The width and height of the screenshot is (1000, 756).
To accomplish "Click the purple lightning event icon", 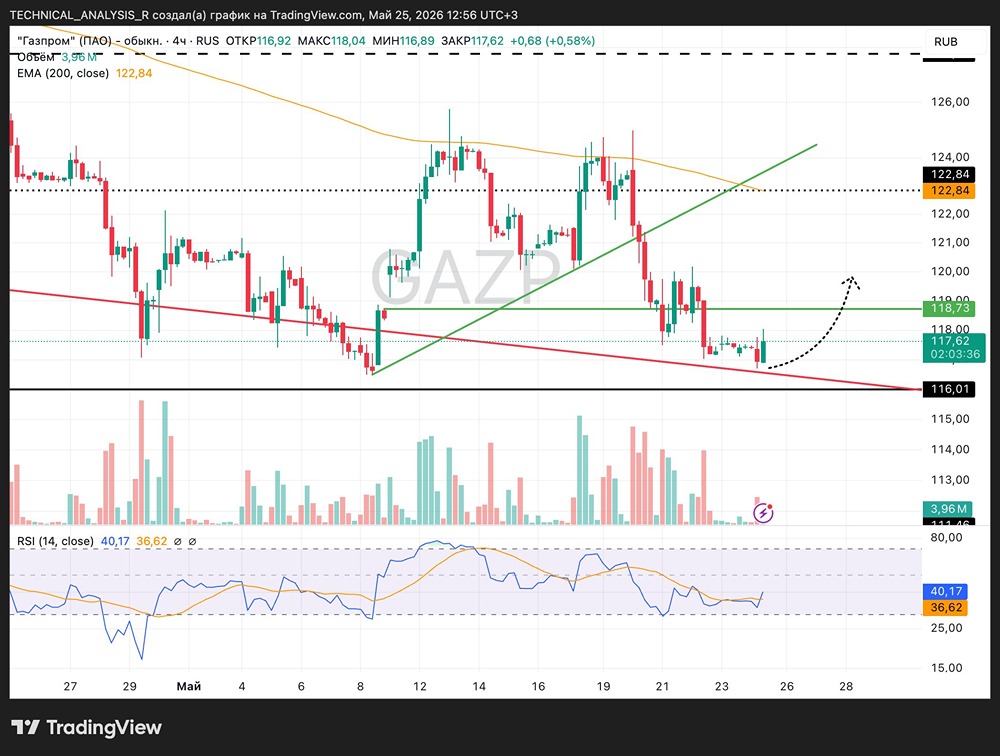I will 763,512.
